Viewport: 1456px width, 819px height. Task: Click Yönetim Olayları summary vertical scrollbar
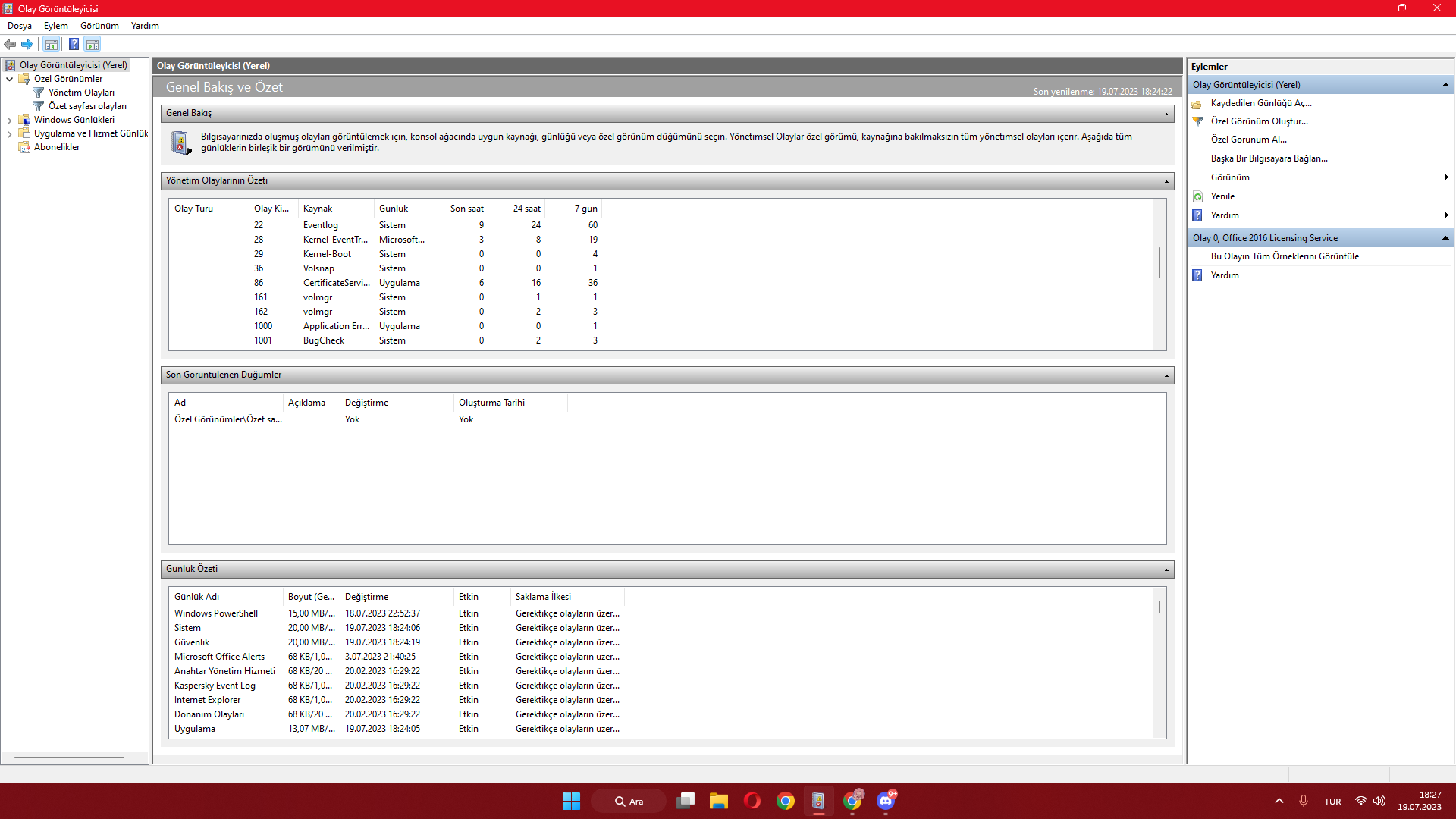[1159, 262]
